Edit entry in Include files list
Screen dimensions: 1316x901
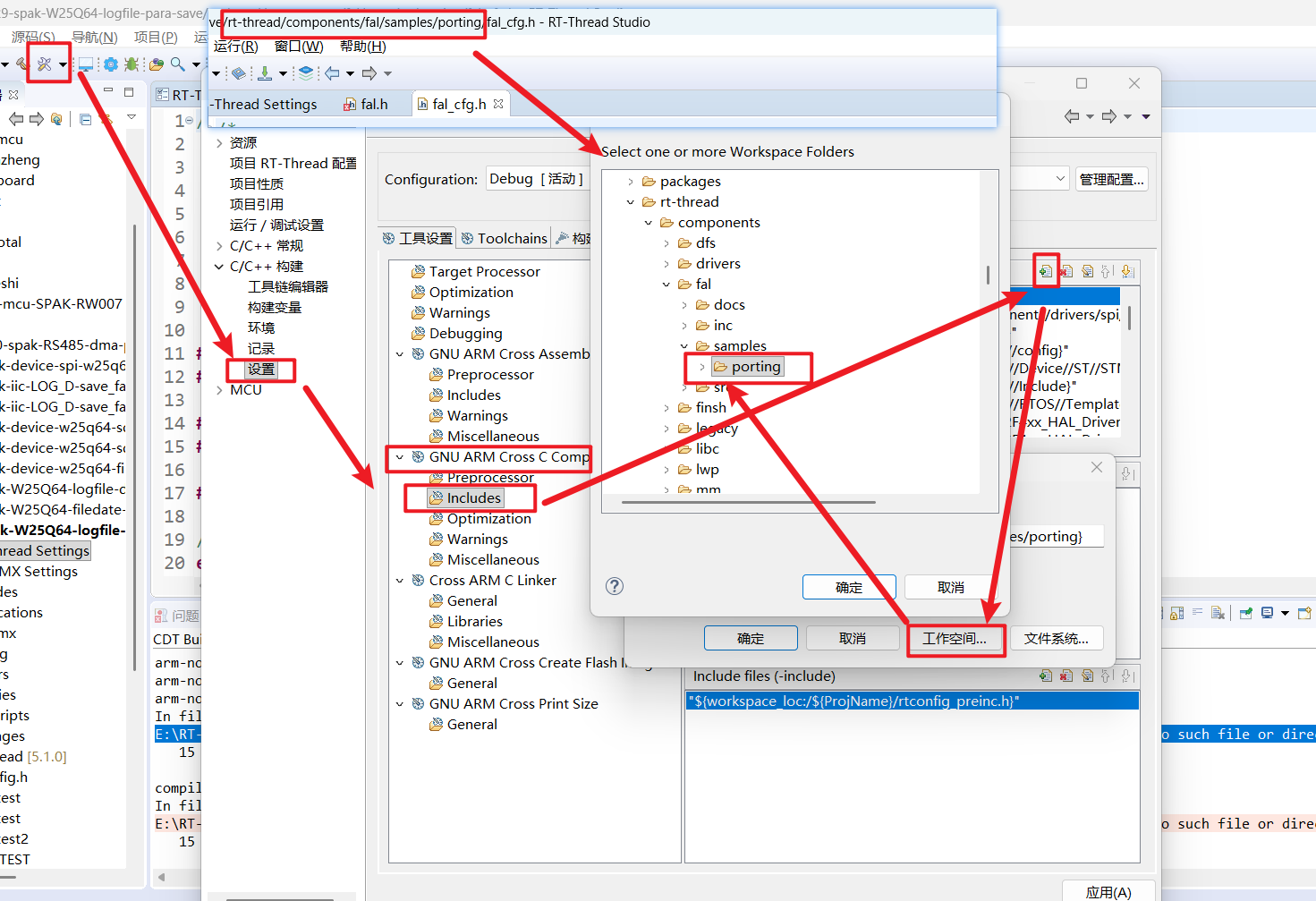(1087, 676)
